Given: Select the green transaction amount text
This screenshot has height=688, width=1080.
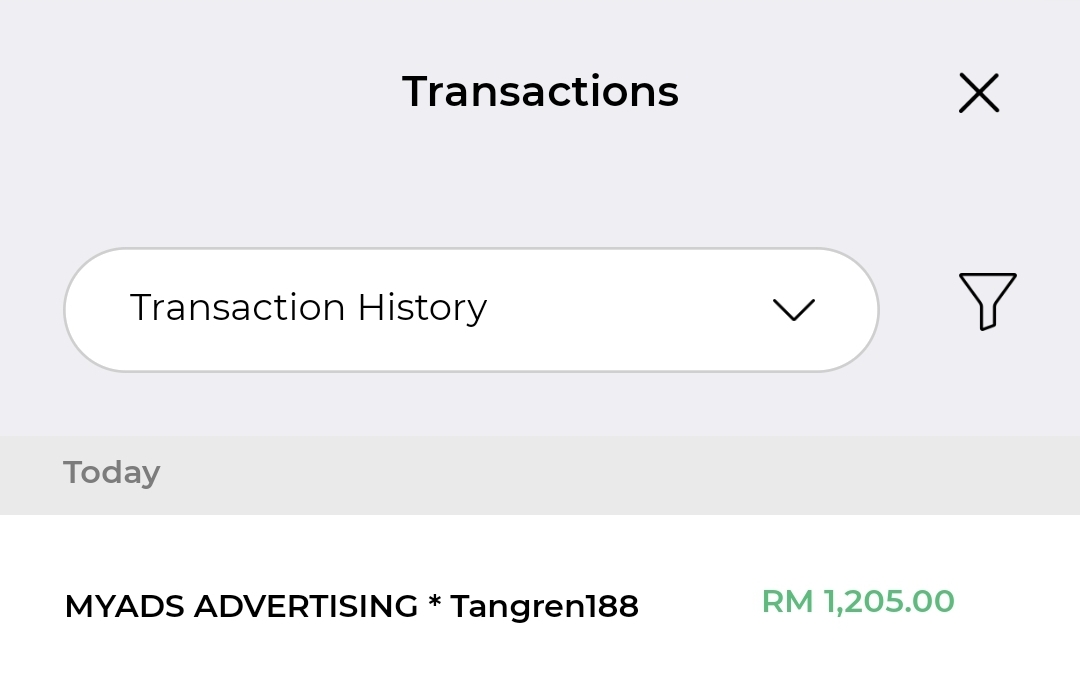Looking at the screenshot, I should tap(858, 602).
